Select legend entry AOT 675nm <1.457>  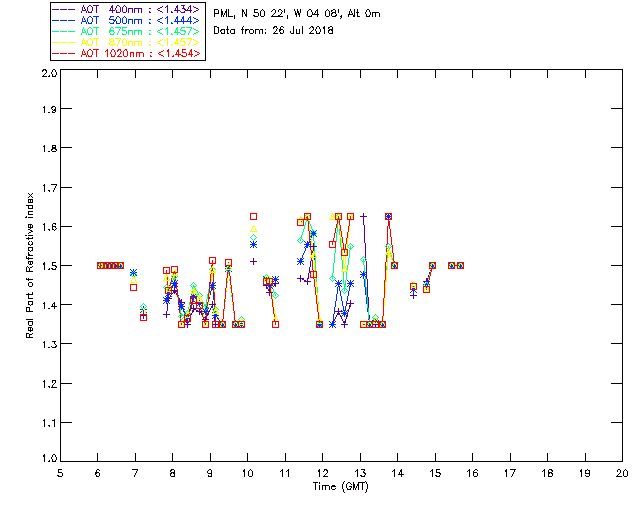pos(127,31)
